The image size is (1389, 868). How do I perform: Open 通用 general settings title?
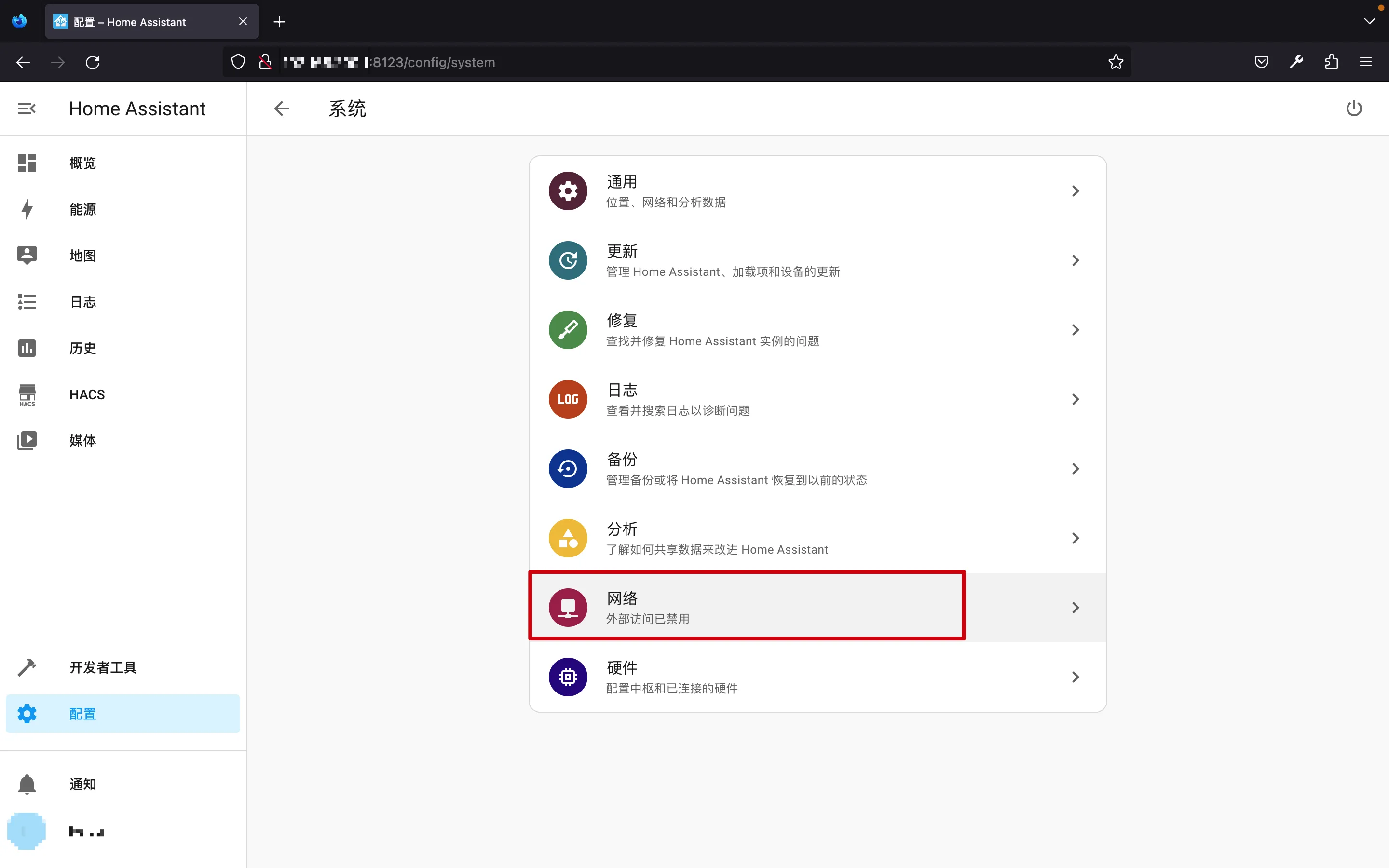[622, 182]
